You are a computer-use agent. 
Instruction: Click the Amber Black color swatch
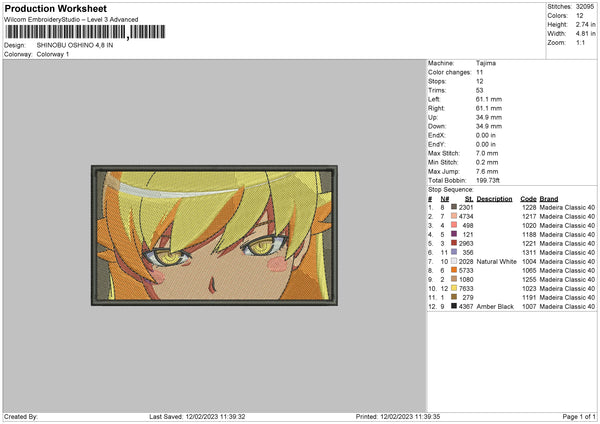click(454, 306)
